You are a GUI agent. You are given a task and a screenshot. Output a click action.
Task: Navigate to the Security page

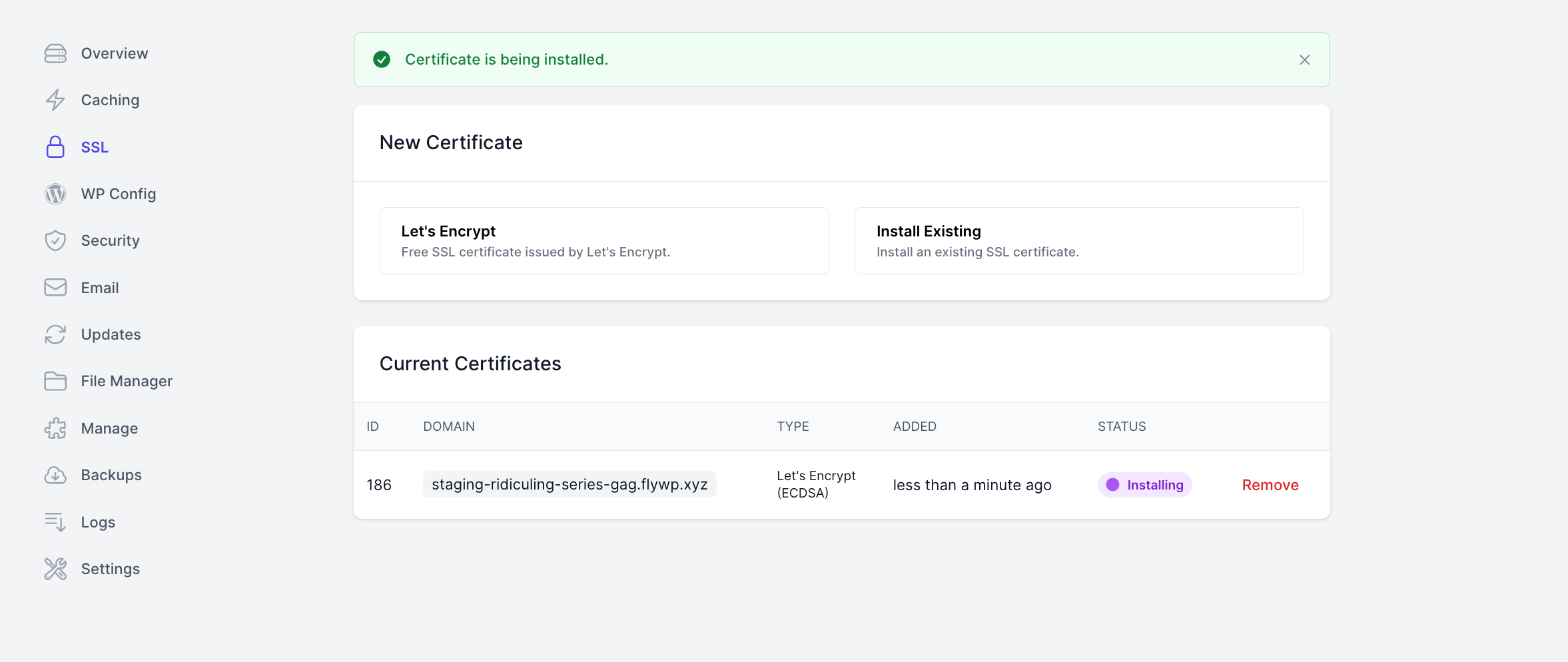tap(110, 240)
